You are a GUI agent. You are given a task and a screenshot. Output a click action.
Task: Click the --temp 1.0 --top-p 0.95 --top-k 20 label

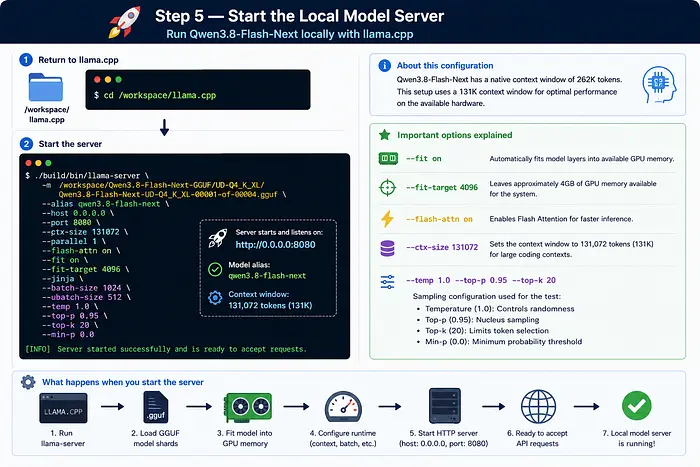[481, 280]
